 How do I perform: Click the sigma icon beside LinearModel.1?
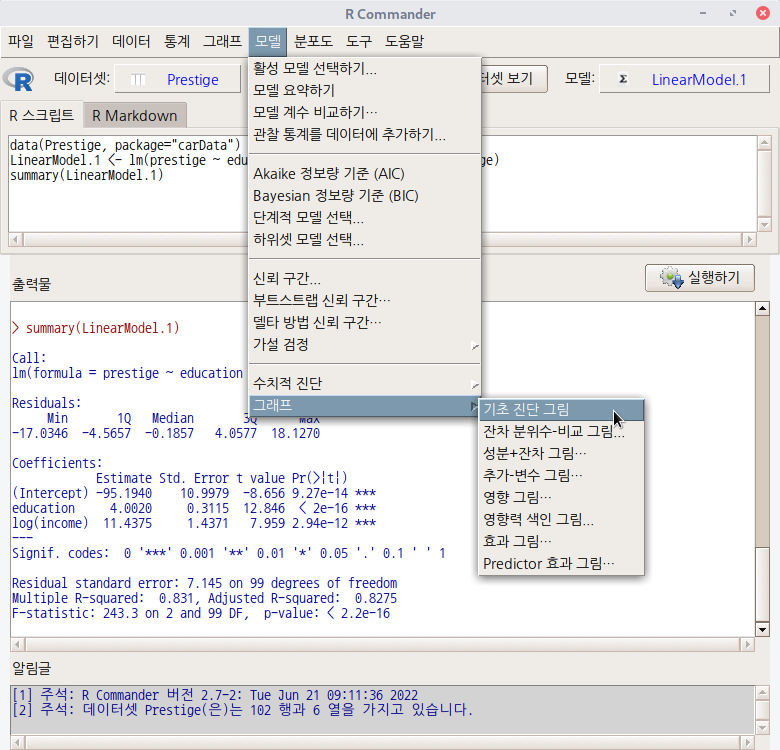click(x=623, y=79)
